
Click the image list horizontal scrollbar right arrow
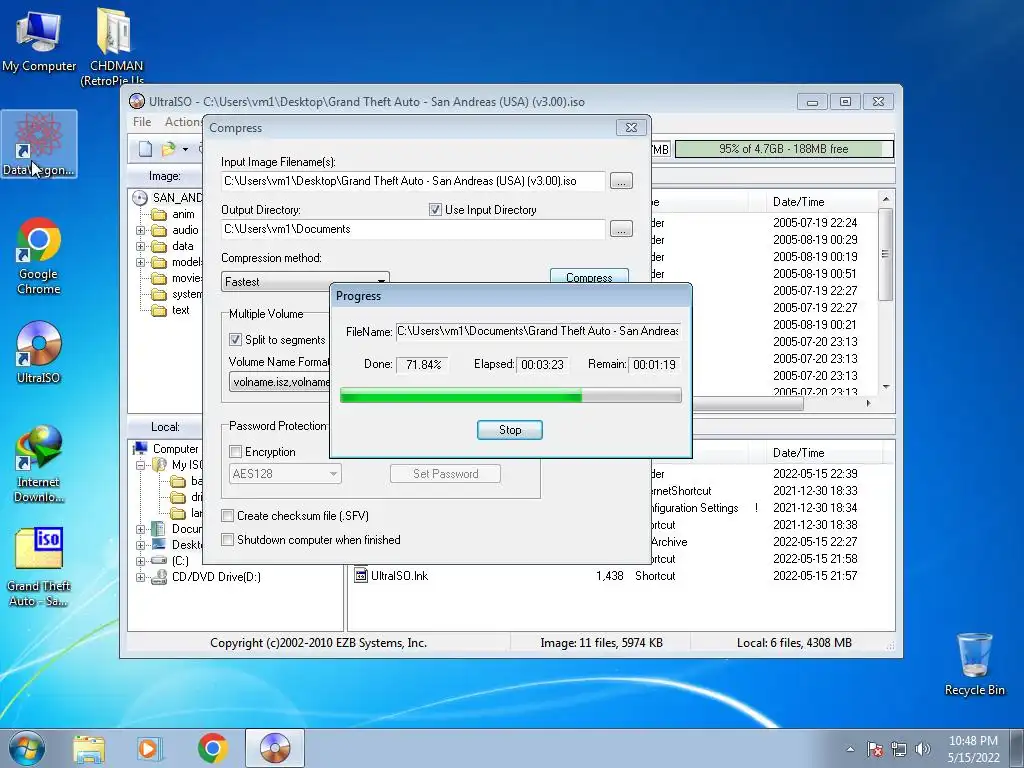(x=868, y=404)
